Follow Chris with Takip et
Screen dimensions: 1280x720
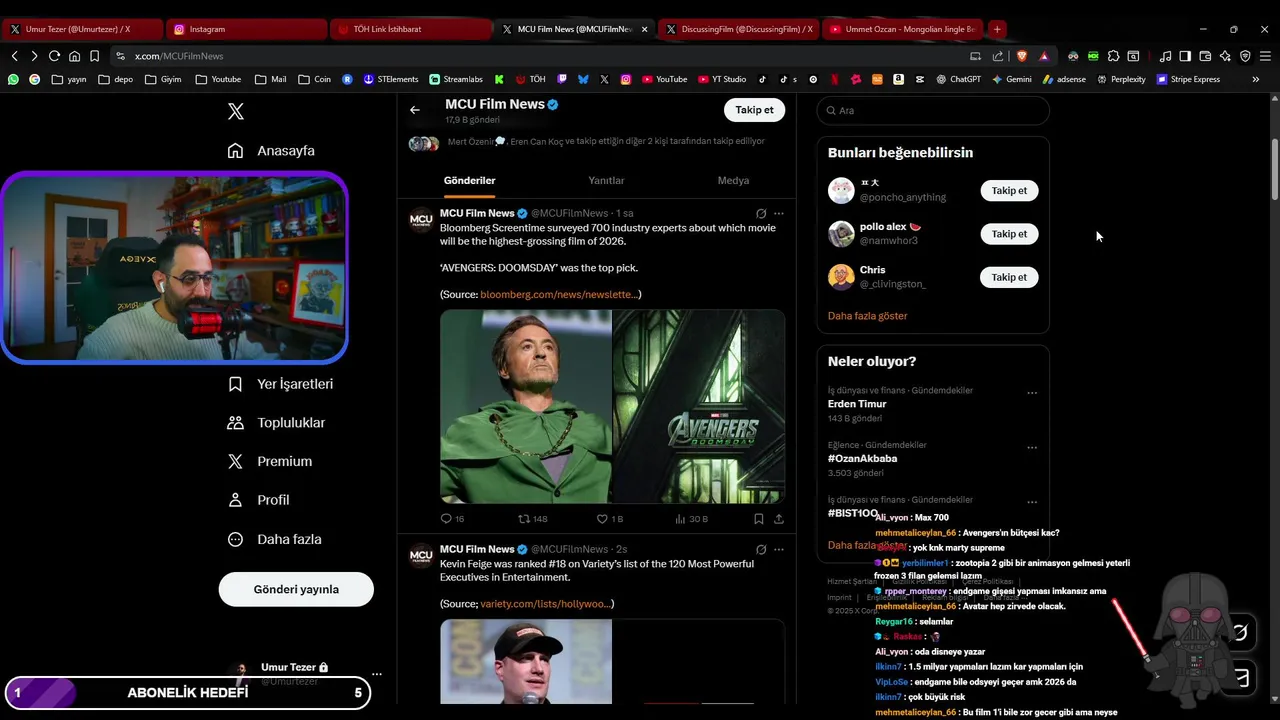1009,277
